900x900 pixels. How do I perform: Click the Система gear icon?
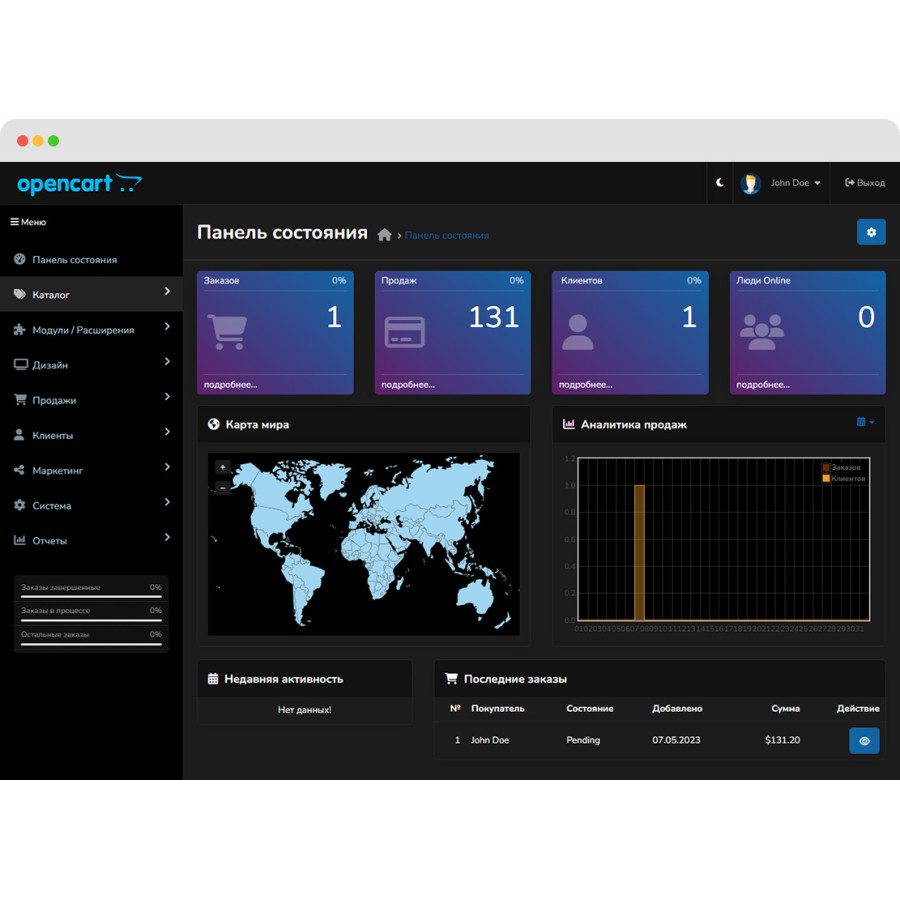[20, 505]
